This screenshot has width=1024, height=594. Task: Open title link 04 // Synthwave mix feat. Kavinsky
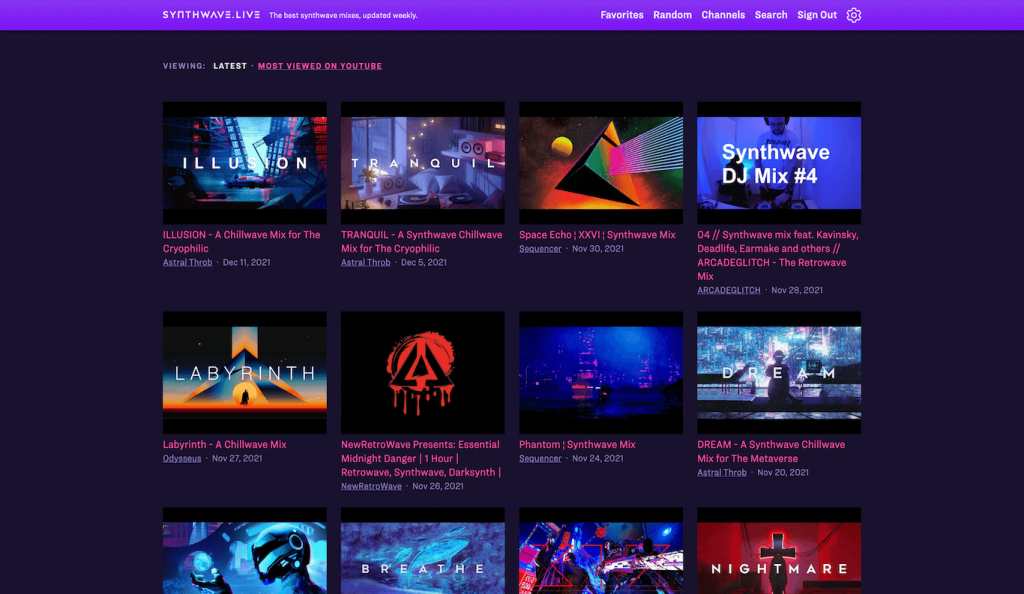(778, 255)
